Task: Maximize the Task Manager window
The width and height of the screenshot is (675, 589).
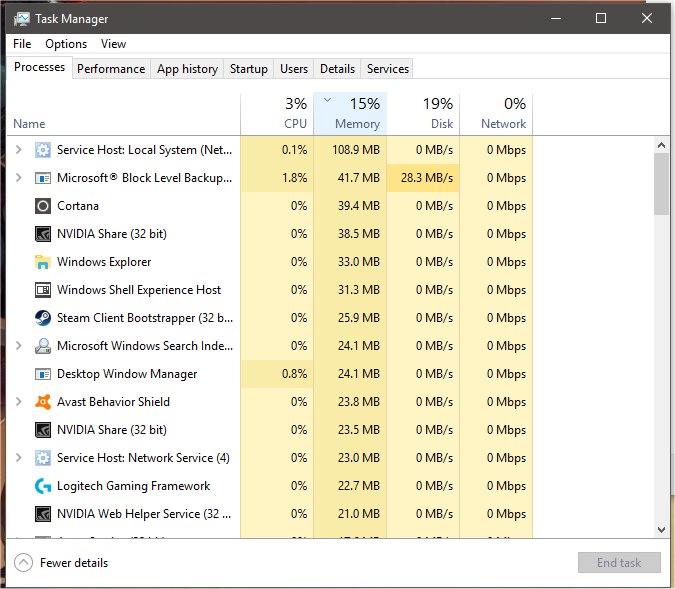Action: 601,18
